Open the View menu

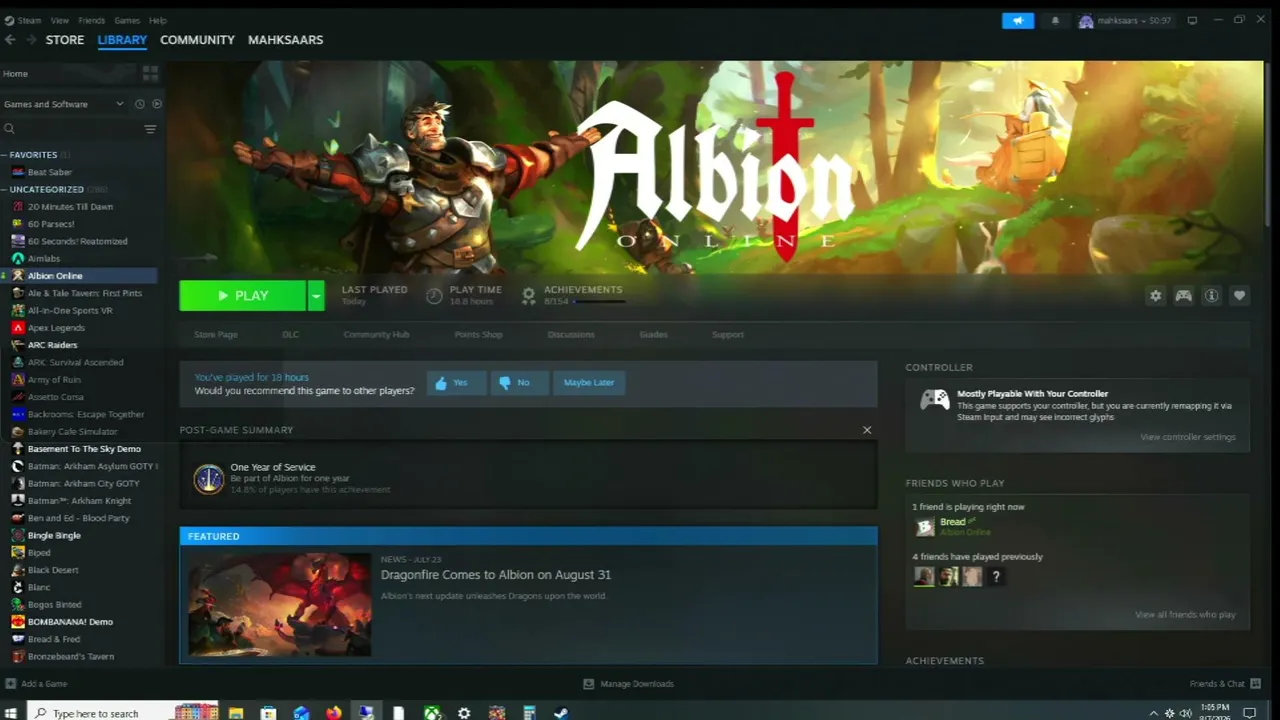[60, 20]
